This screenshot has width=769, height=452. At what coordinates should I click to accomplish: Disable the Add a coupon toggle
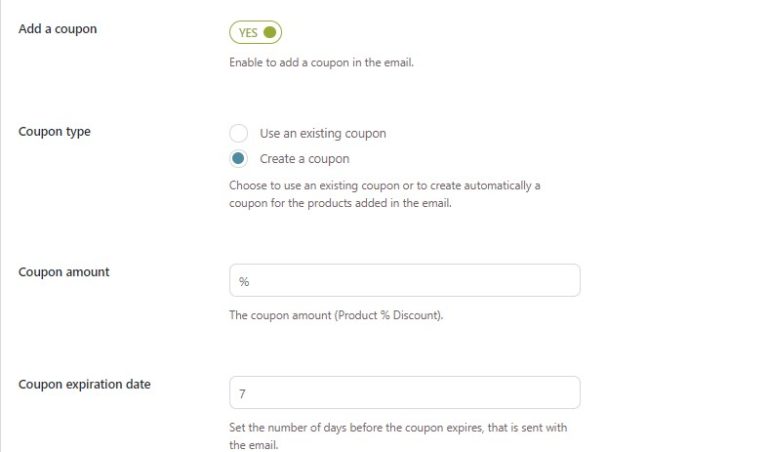pos(255,32)
